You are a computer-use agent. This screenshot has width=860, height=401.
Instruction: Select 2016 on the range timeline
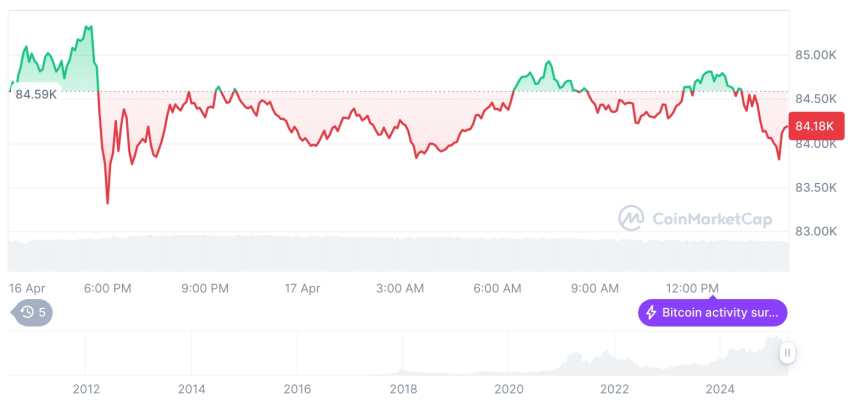pyautogui.click(x=297, y=388)
